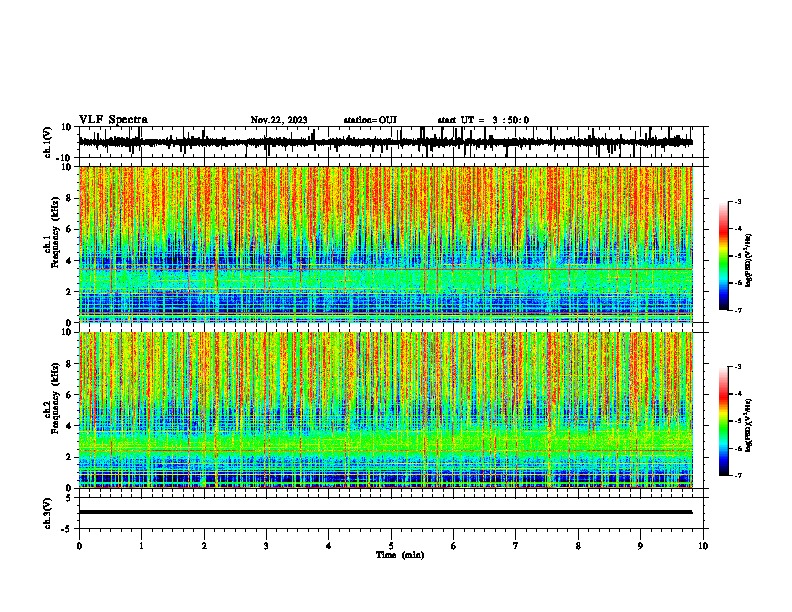
Task: Click the "-5" tick on ch.3(V) axis
Action: (68, 529)
